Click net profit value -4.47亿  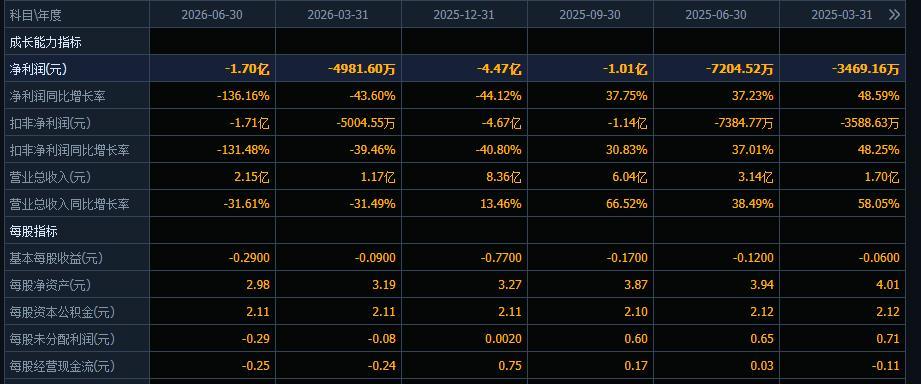499,69
